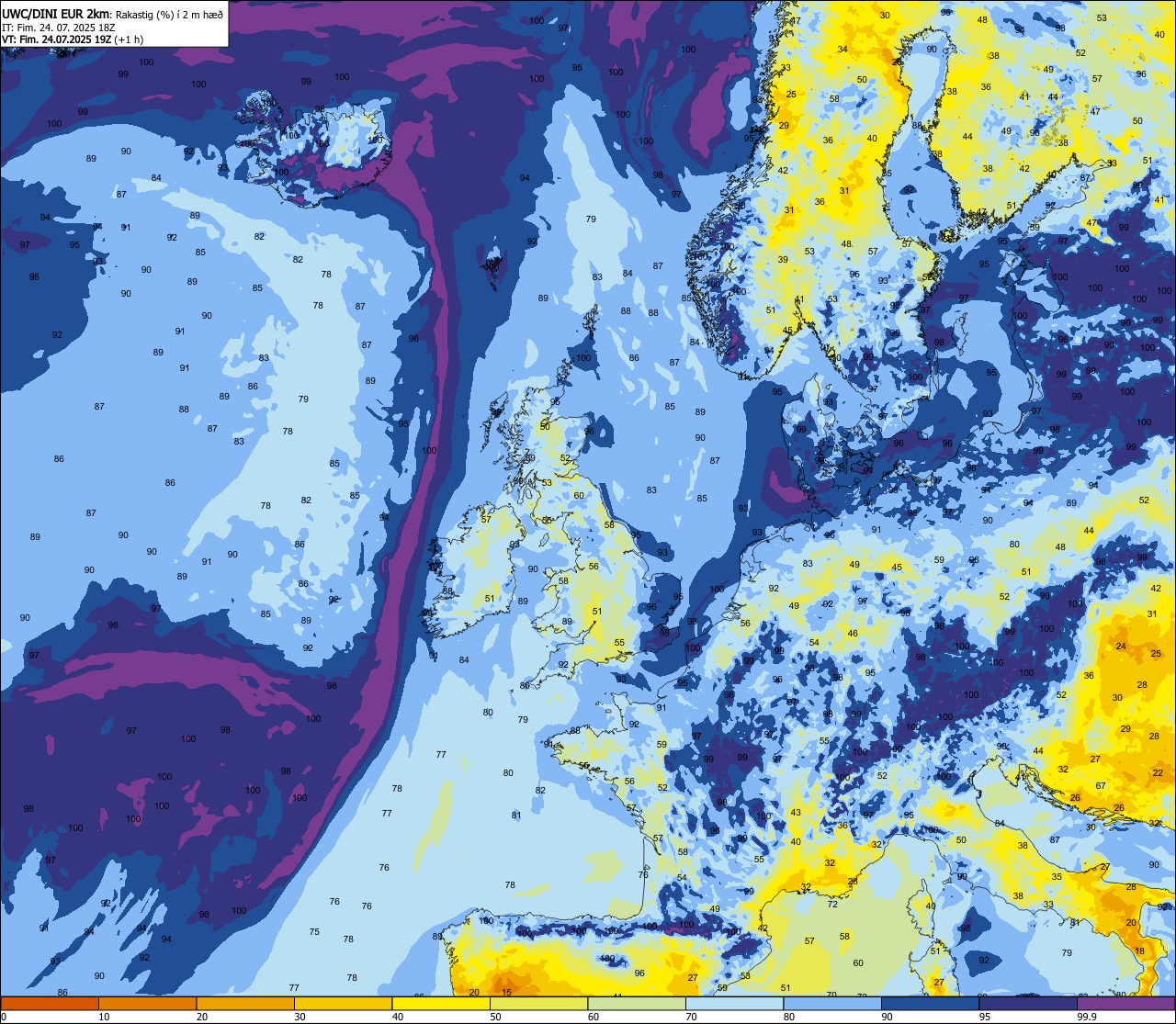Click the 40–50% bright yellow legend swatch
The width and height of the screenshot is (1176, 1024).
[x=441, y=1003]
